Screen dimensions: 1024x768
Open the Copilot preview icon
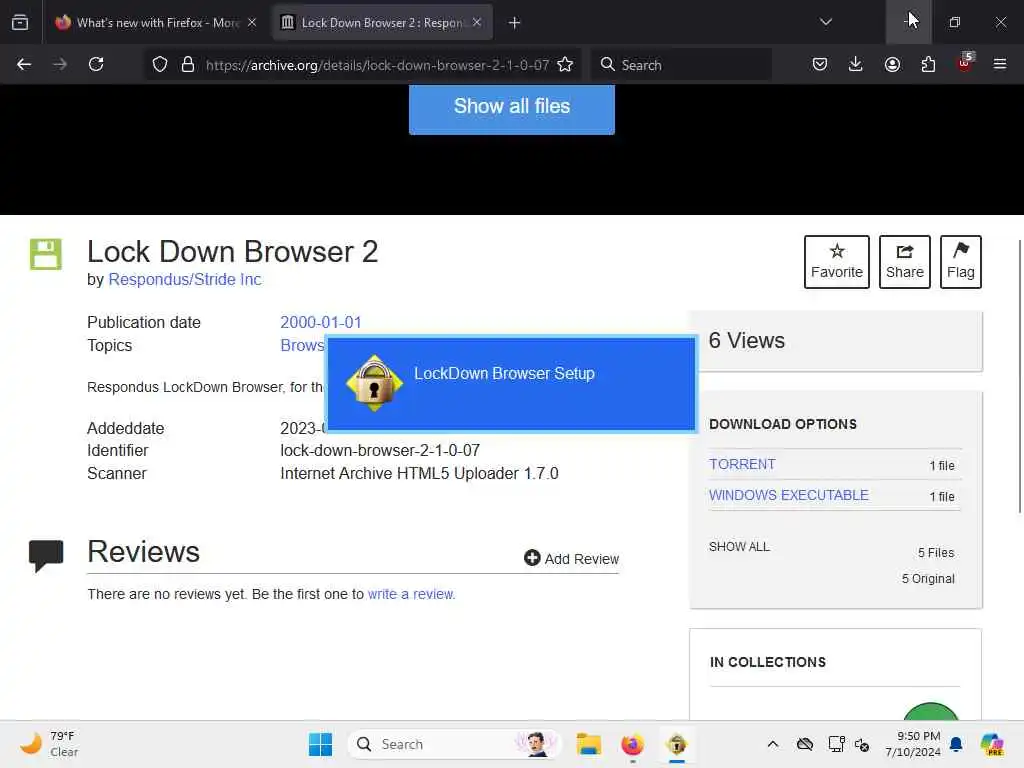click(x=991, y=744)
